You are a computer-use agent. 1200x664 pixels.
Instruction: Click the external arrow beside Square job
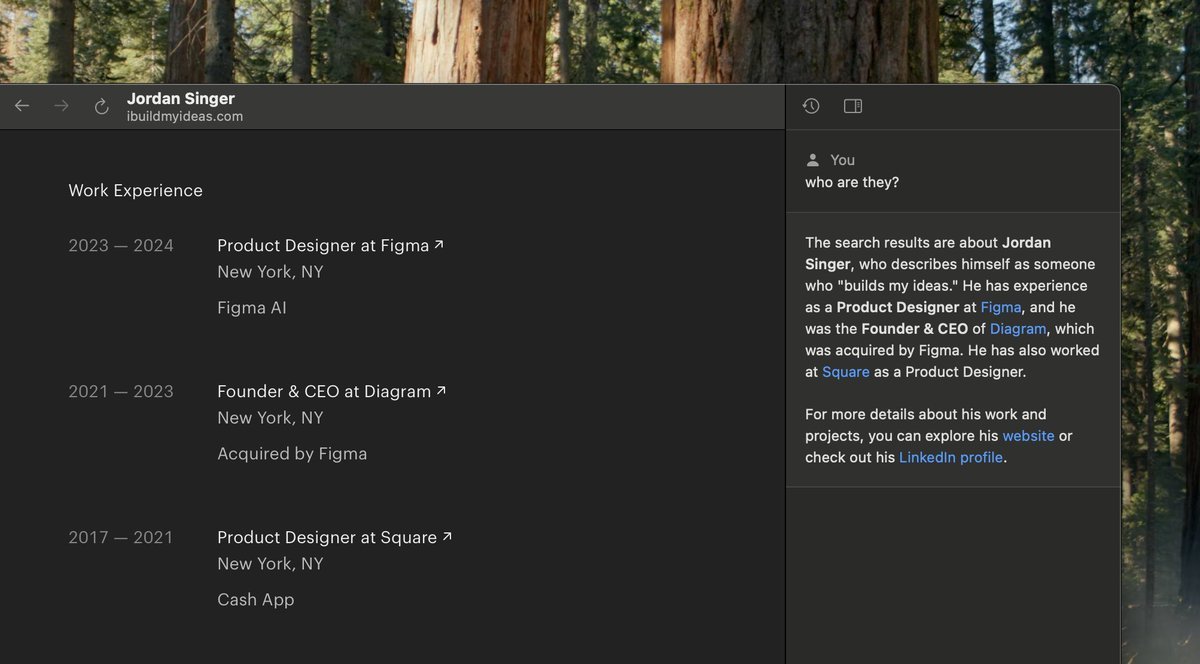[x=447, y=536]
